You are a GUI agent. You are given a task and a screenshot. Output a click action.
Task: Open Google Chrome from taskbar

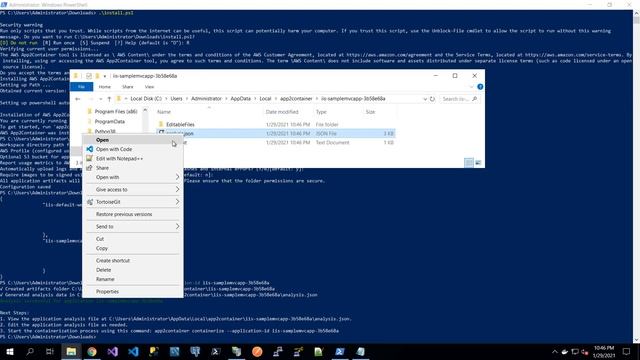point(92,352)
